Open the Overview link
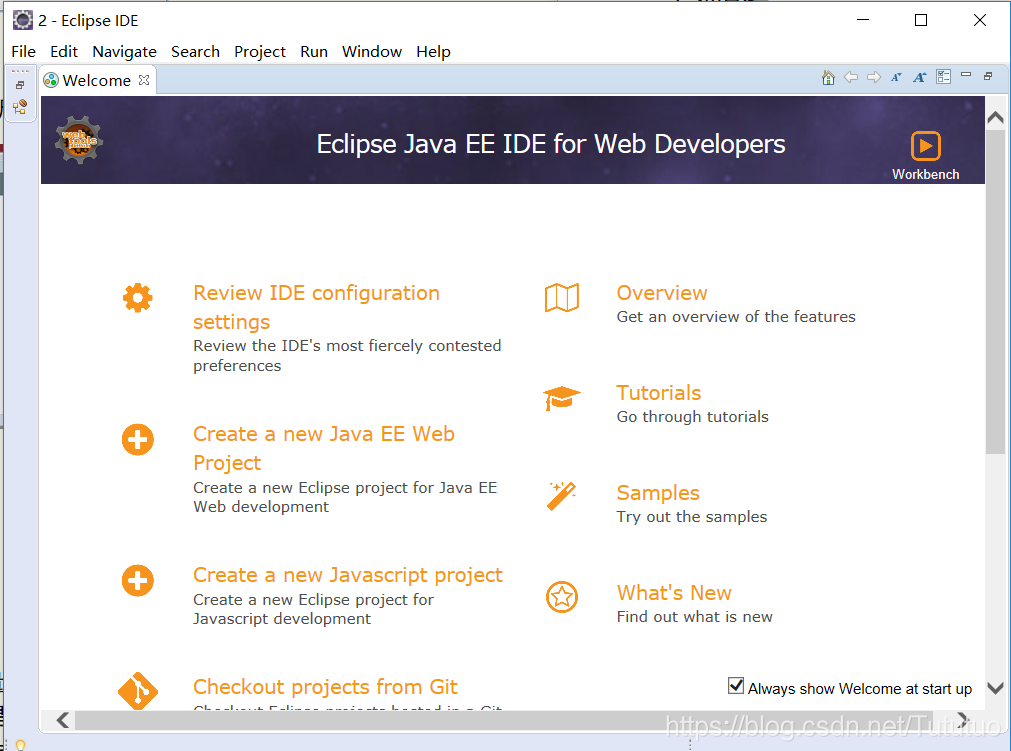The image size is (1011, 751). [x=662, y=293]
